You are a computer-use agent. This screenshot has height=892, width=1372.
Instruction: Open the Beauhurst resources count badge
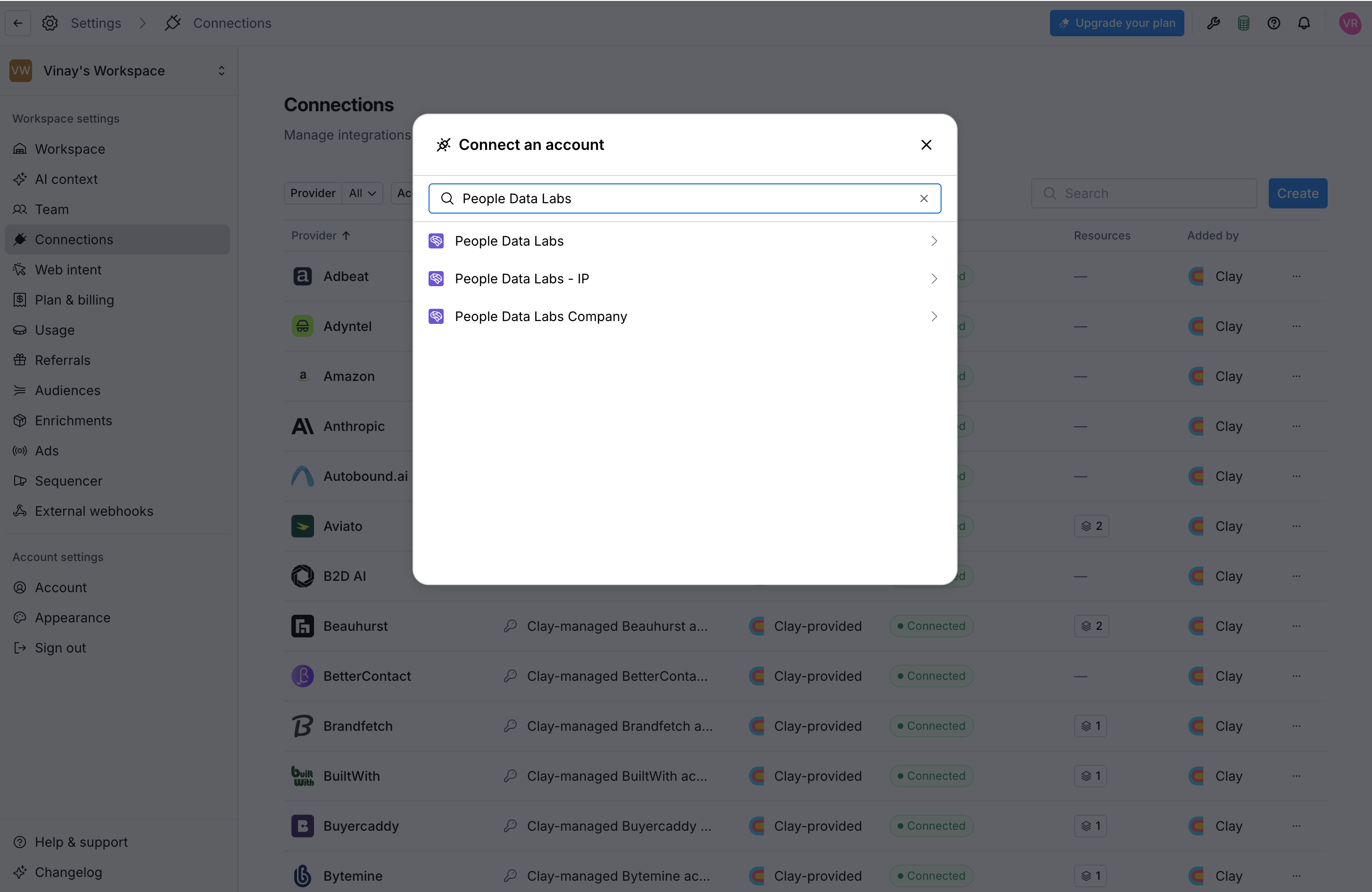1091,626
